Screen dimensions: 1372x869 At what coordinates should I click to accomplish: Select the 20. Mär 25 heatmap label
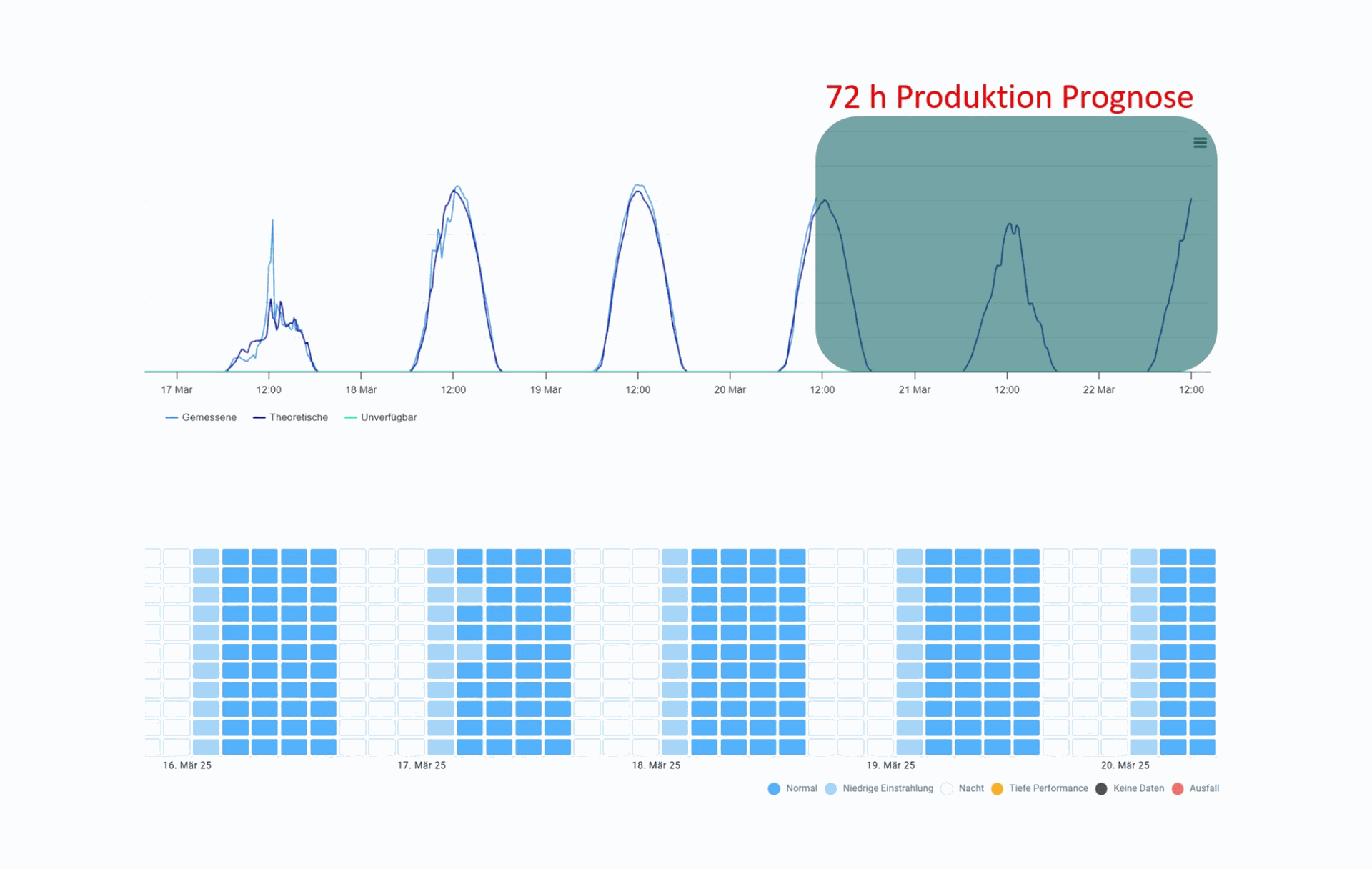pyautogui.click(x=1125, y=765)
